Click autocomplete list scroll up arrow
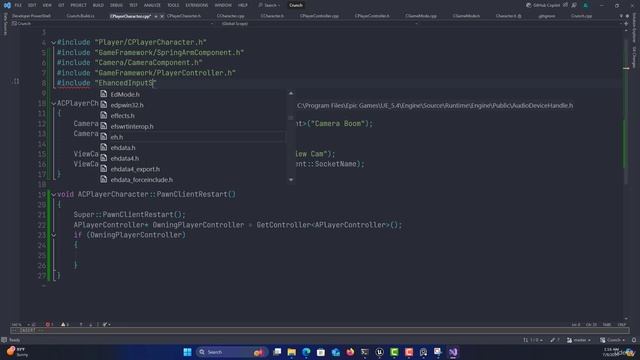 point(291,93)
